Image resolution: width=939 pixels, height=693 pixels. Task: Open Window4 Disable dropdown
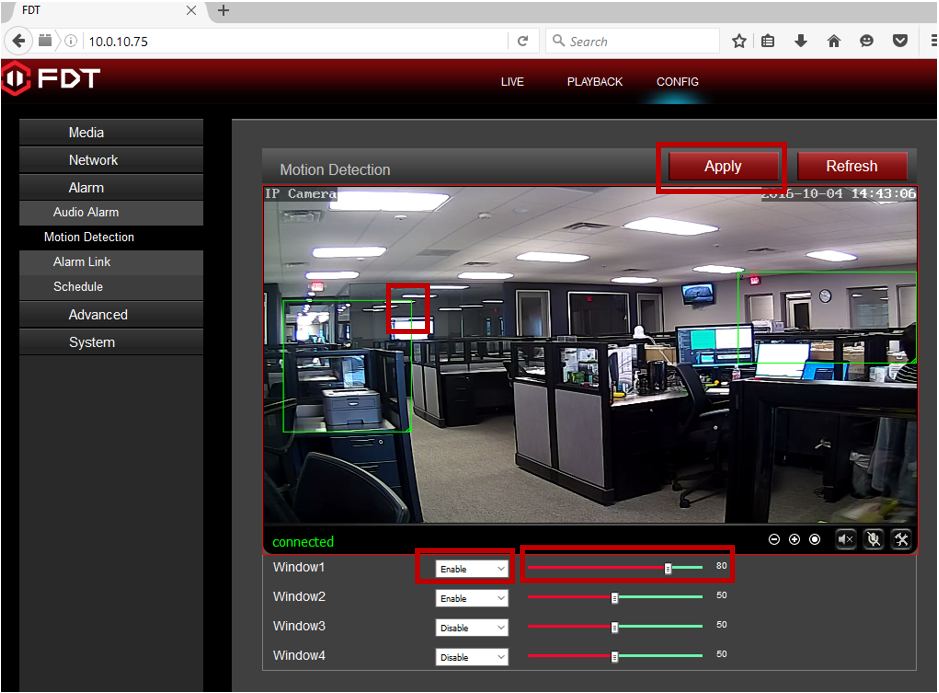coord(472,657)
